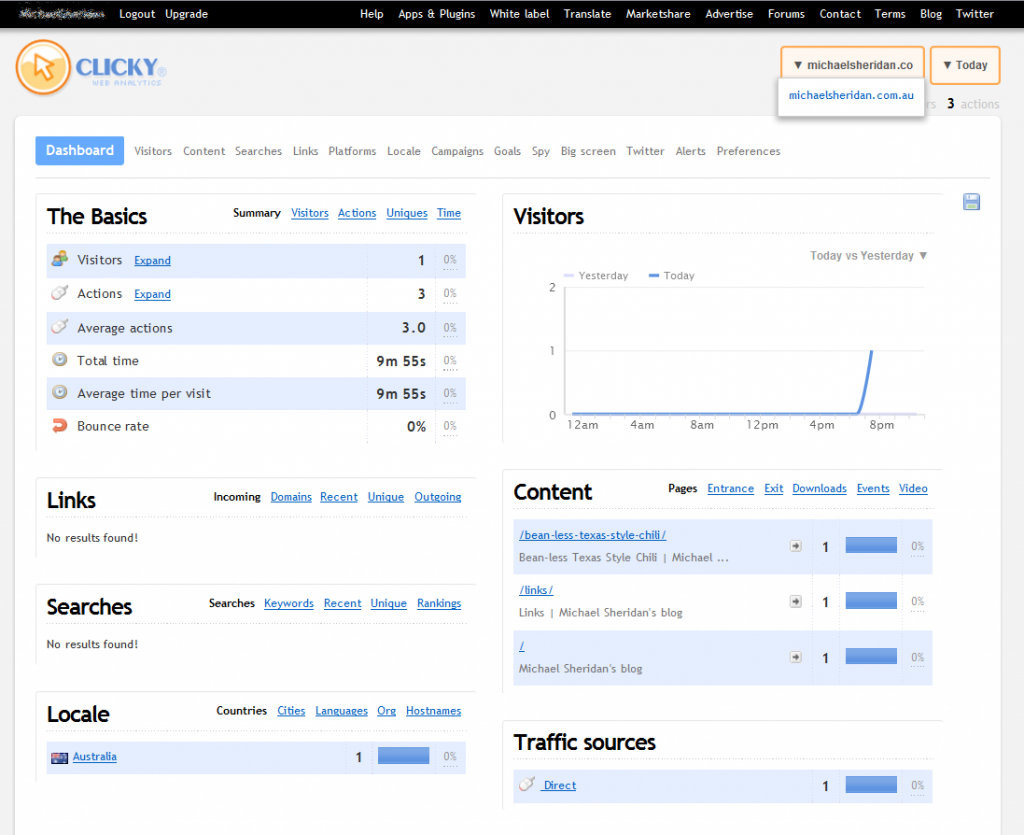Click the "Traffic sources" panel heading
This screenshot has height=835, width=1024.
(584, 742)
